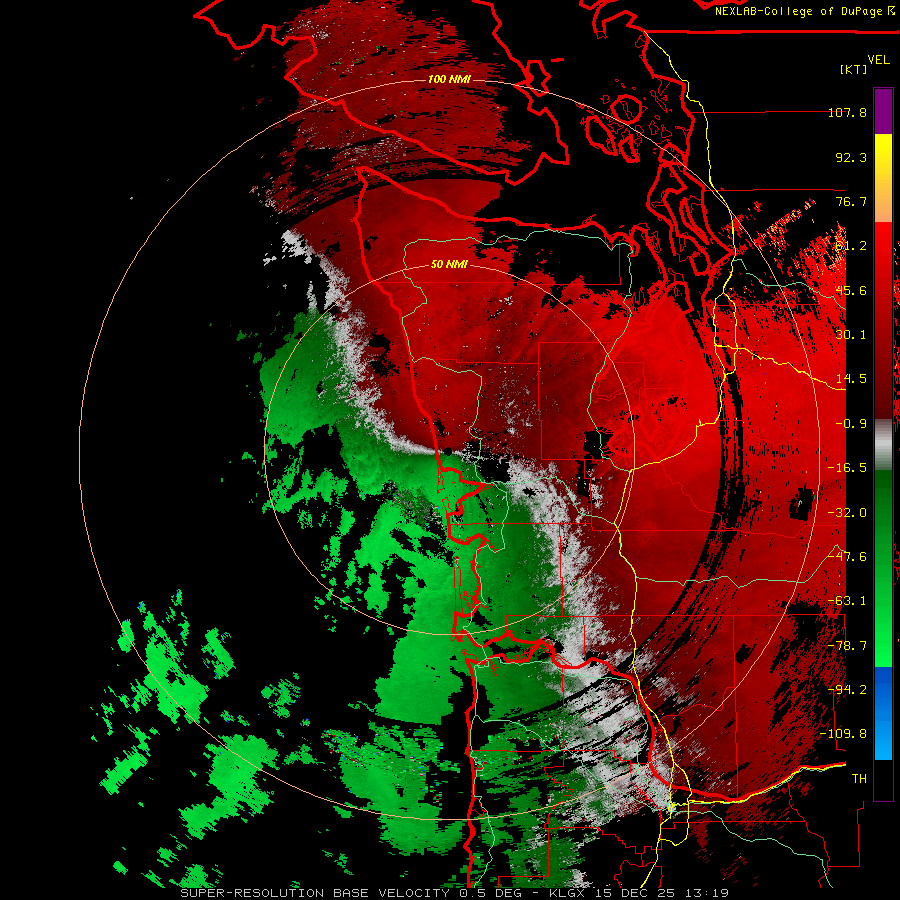Select the 30.1 scale value
Viewport: 900px width, 900px height.
tap(851, 335)
